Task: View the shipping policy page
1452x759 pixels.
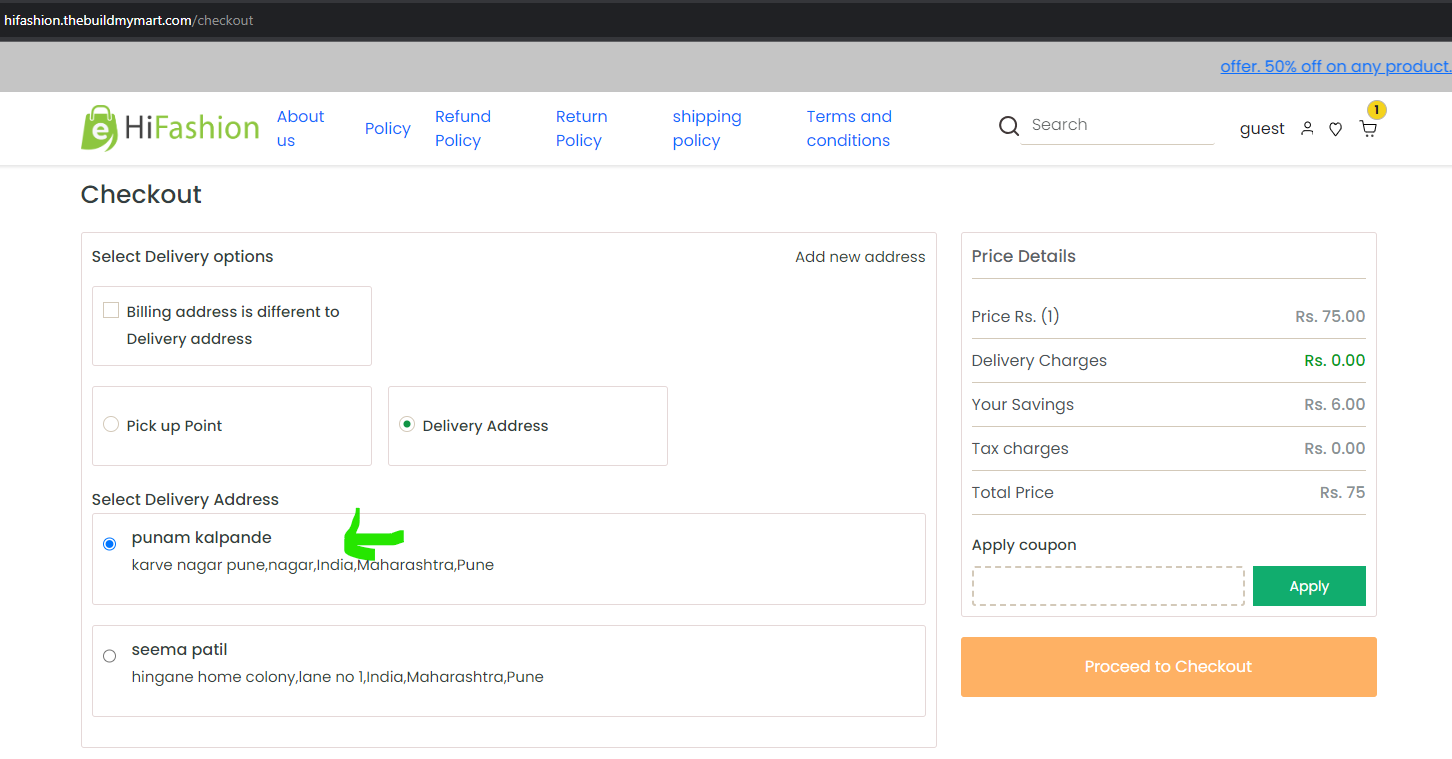Action: coord(707,129)
